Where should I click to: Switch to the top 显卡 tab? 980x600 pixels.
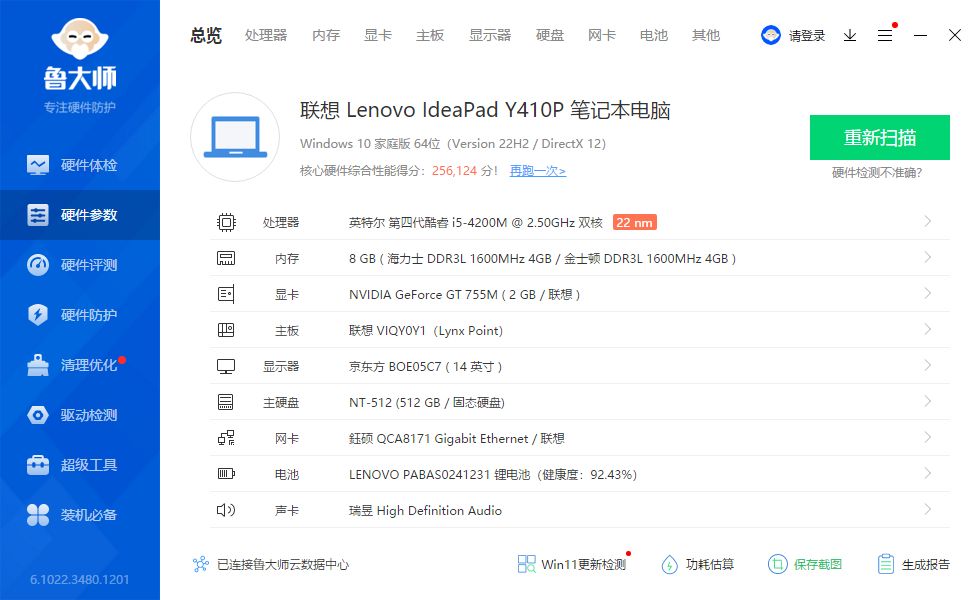(378, 35)
